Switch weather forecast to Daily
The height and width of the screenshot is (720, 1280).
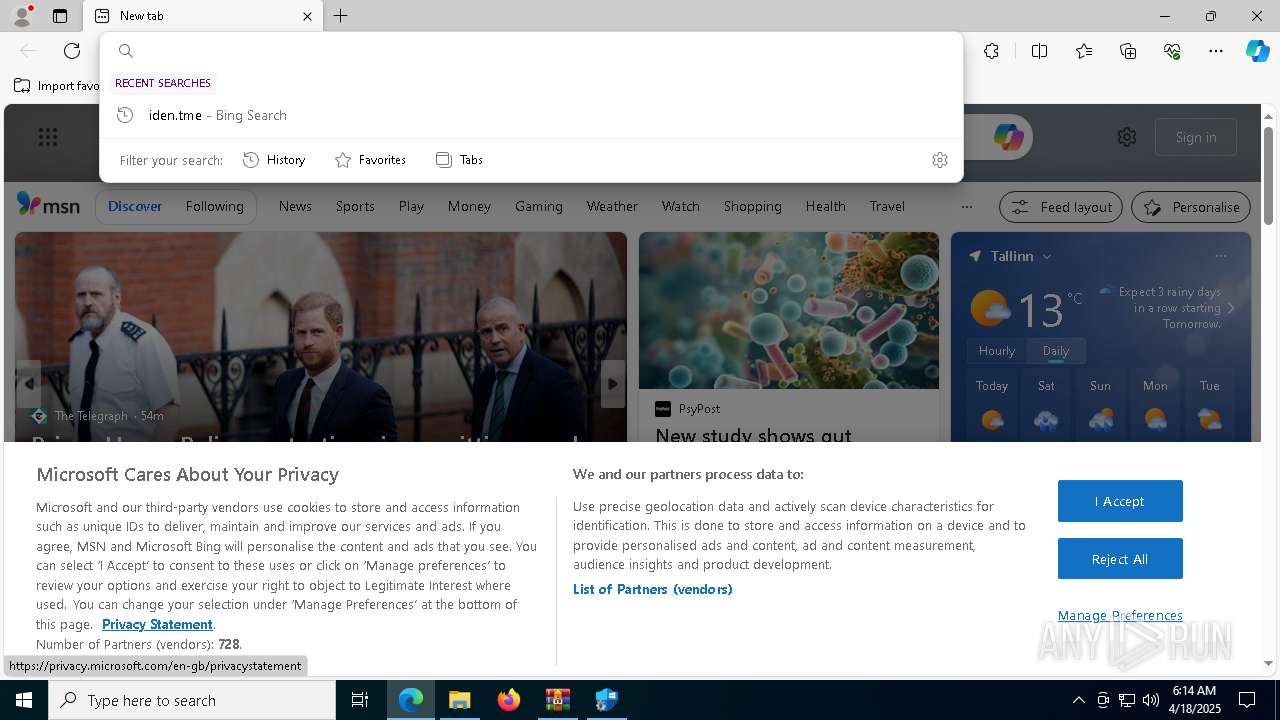[x=1056, y=351]
